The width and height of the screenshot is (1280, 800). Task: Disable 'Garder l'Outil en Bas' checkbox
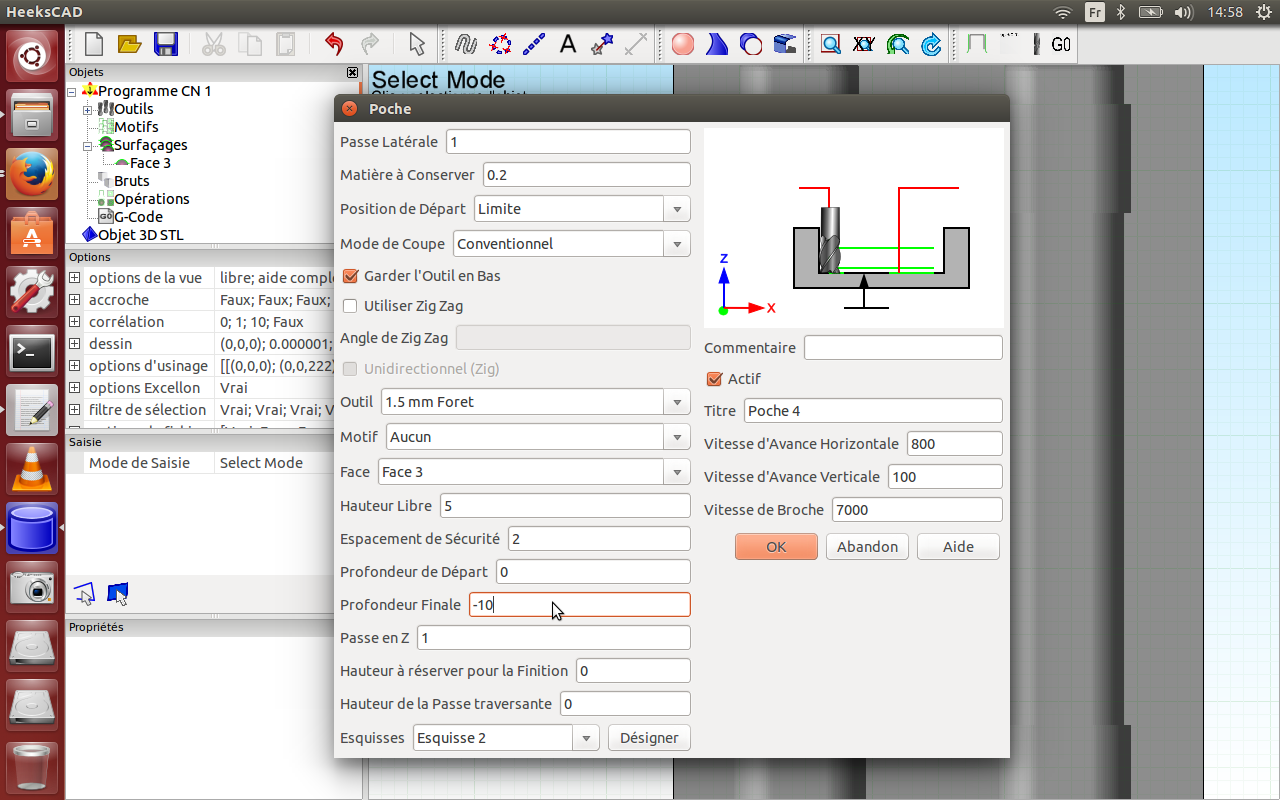(x=350, y=276)
